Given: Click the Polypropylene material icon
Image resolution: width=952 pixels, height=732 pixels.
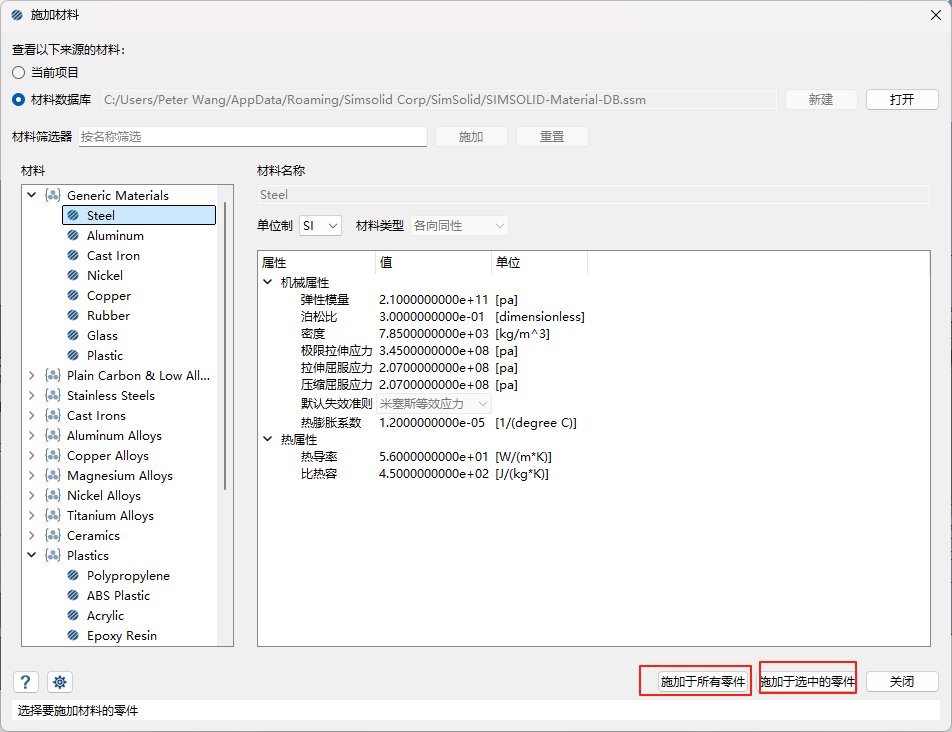Looking at the screenshot, I should coord(73,576).
